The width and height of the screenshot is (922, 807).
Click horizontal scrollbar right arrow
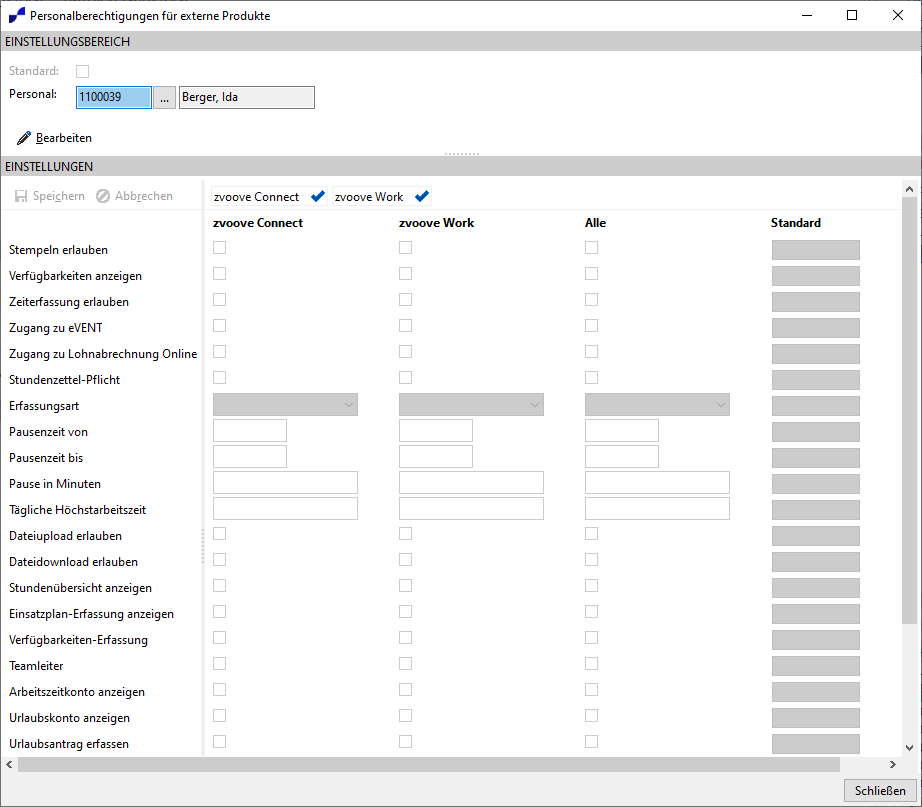pyautogui.click(x=893, y=765)
